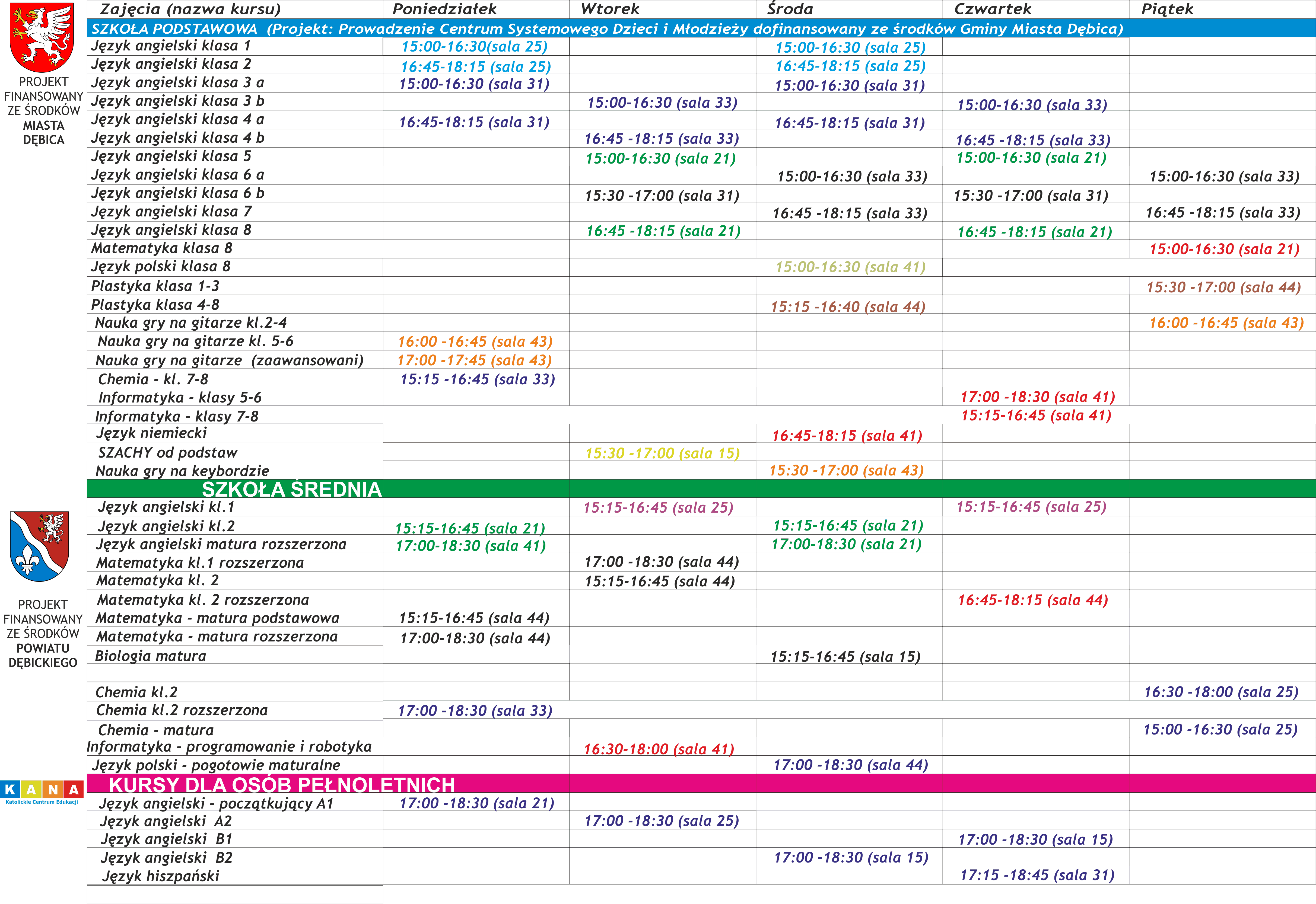Click the Powiat Dębicki crest with fleur-de-lis
Viewport: 1316px width, 904px height.
point(40,546)
